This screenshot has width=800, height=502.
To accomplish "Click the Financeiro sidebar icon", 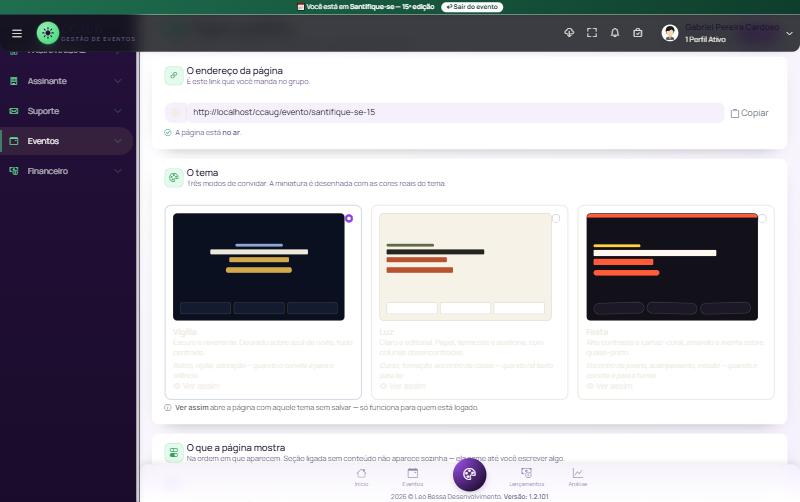I will 14,171.
